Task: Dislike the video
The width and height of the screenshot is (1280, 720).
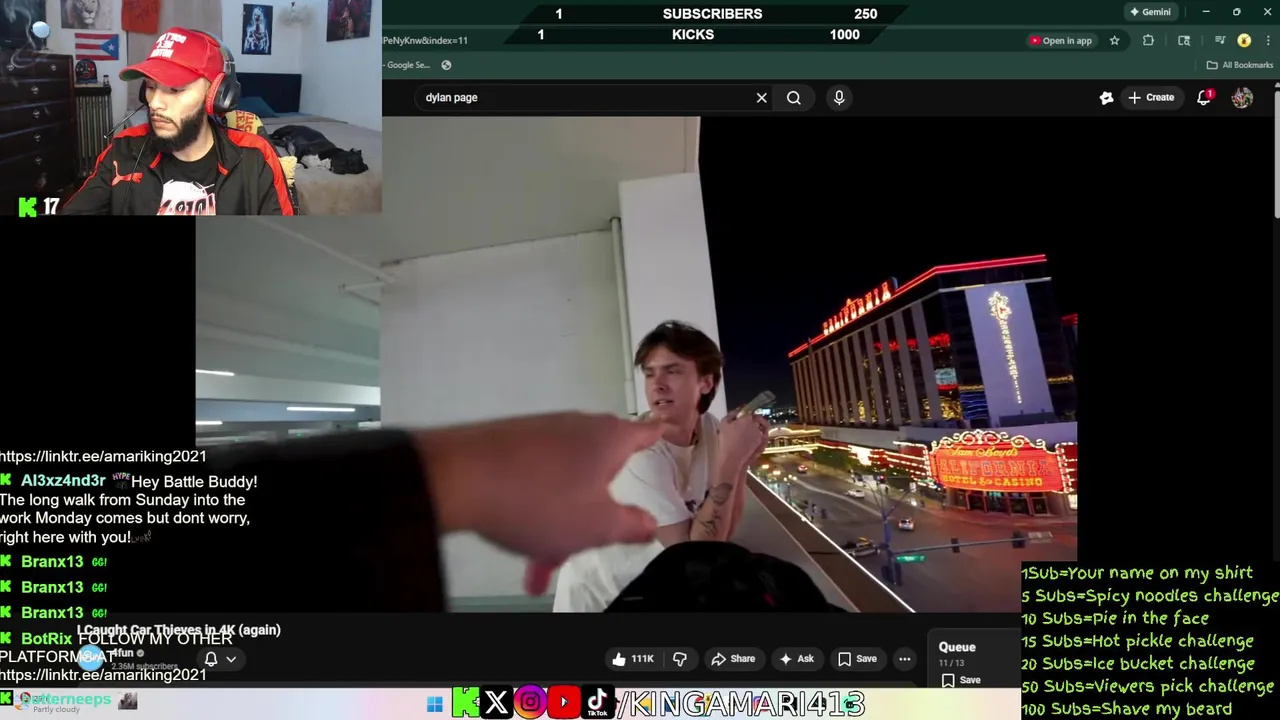Action: point(680,659)
